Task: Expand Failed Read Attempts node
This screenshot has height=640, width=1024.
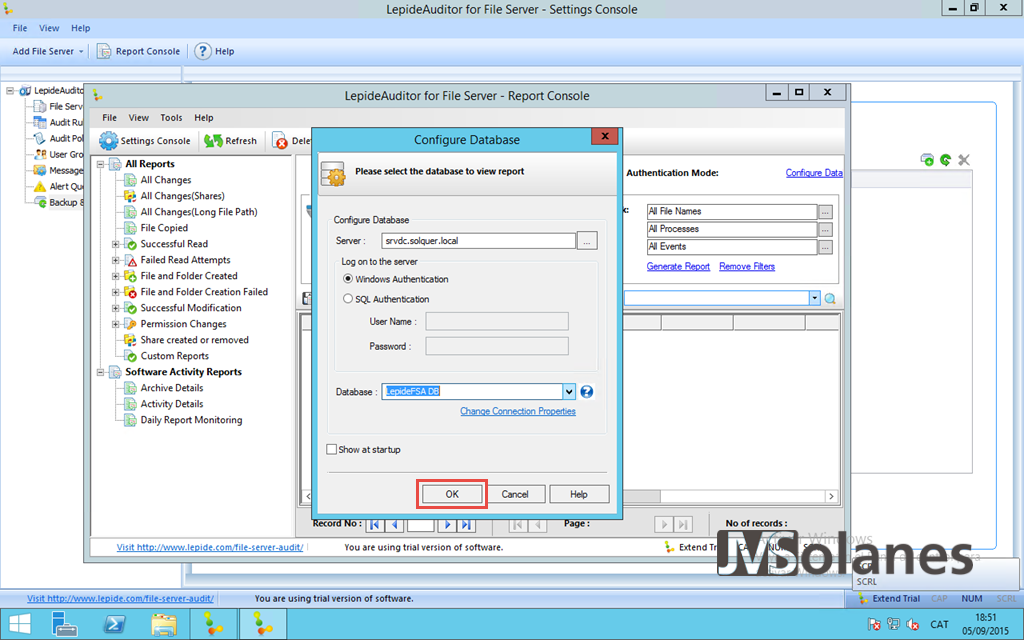Action: coord(116,260)
